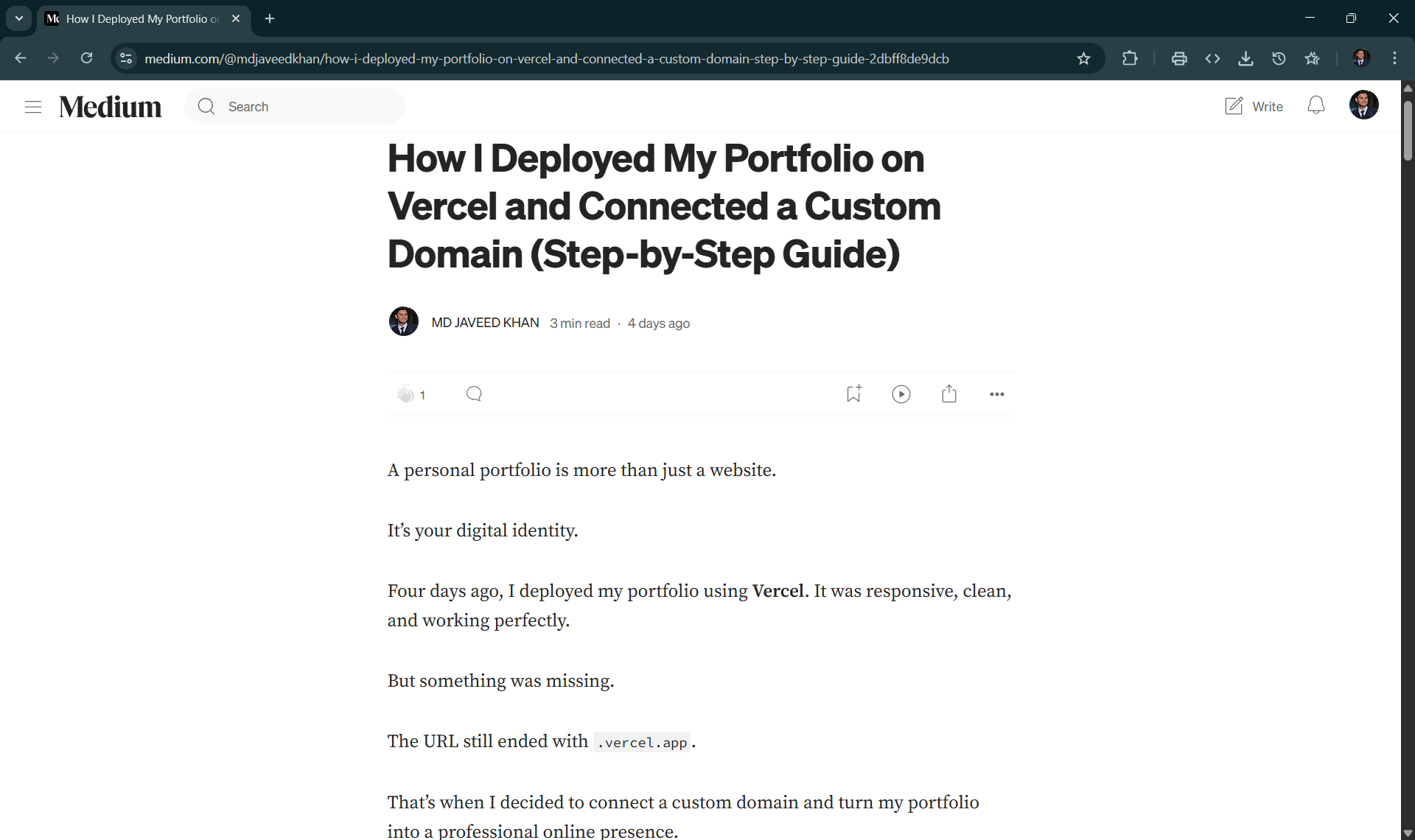Click the code brackets extension icon
1415x840 pixels.
click(x=1212, y=58)
